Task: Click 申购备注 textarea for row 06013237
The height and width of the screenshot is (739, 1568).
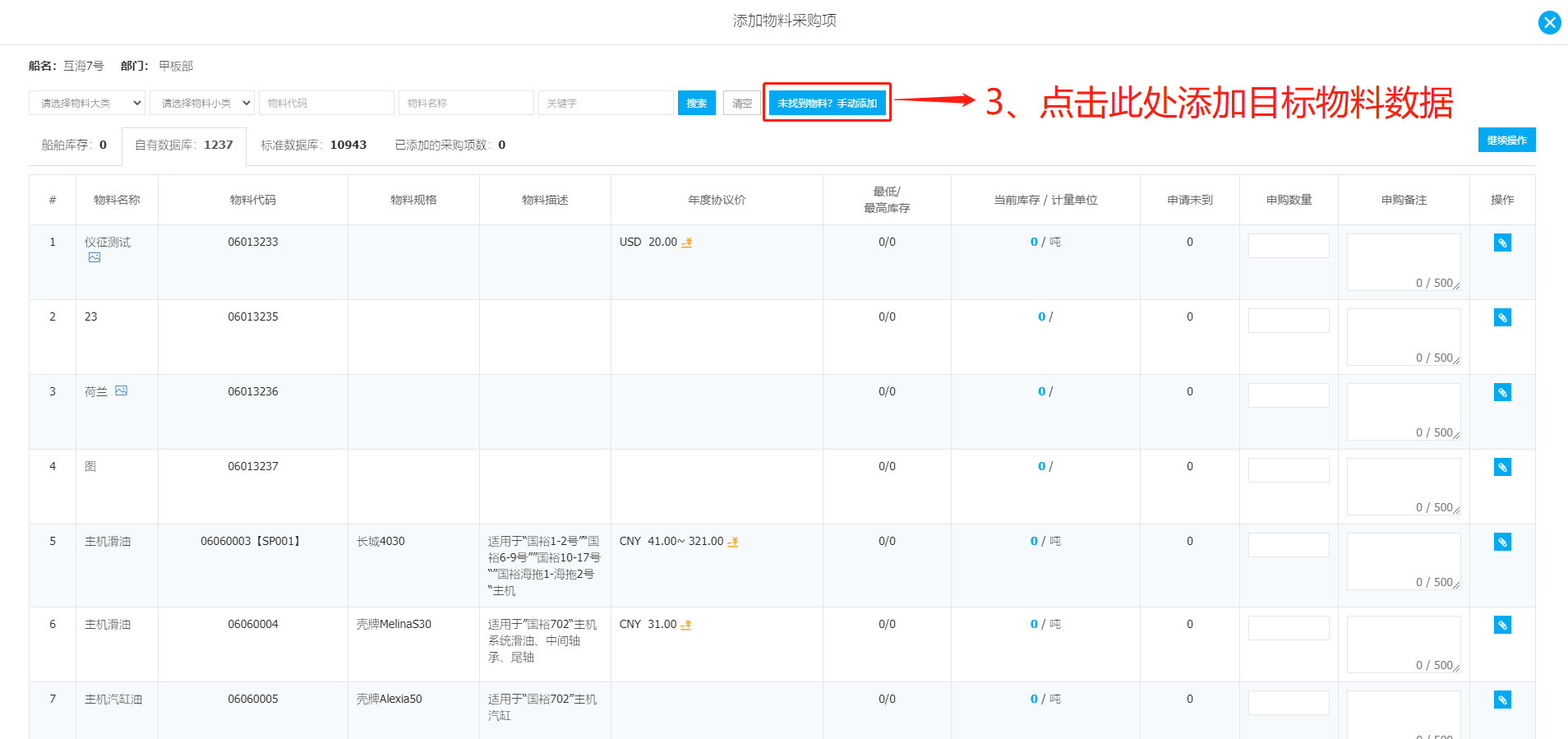Action: point(1404,487)
